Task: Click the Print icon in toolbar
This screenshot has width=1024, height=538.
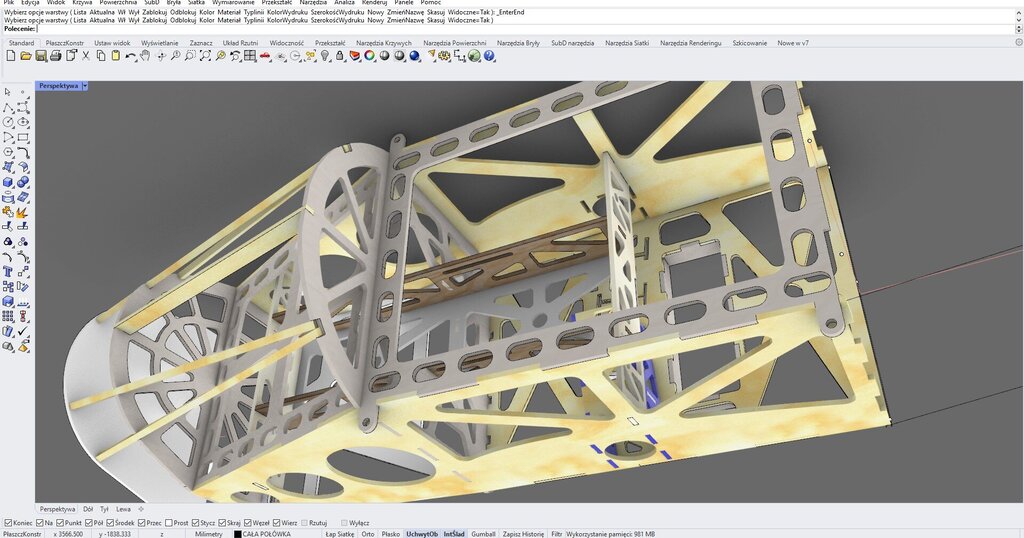Action: 56,56
